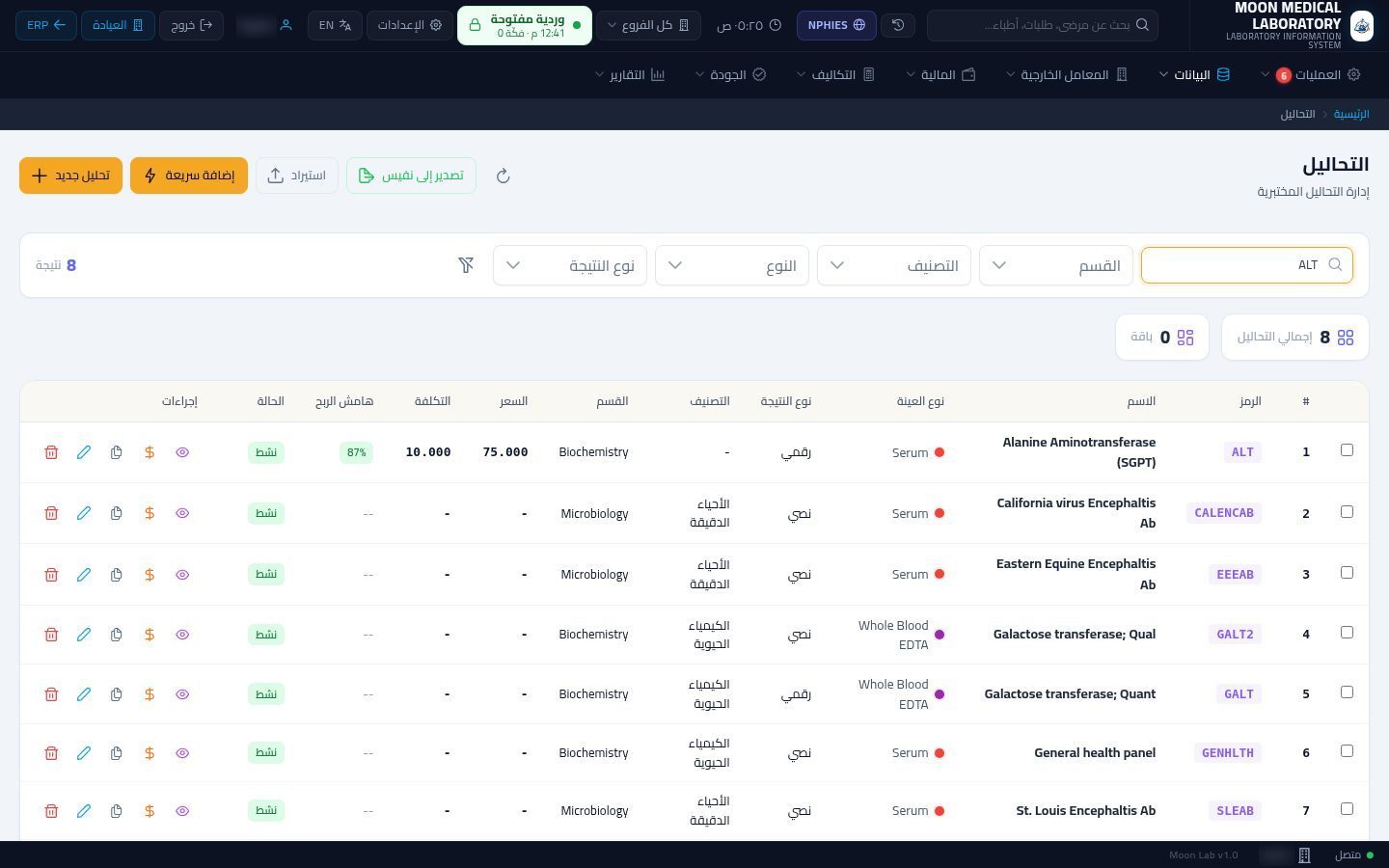Click the ALT search field
The image size is (1389, 868).
1247,265
